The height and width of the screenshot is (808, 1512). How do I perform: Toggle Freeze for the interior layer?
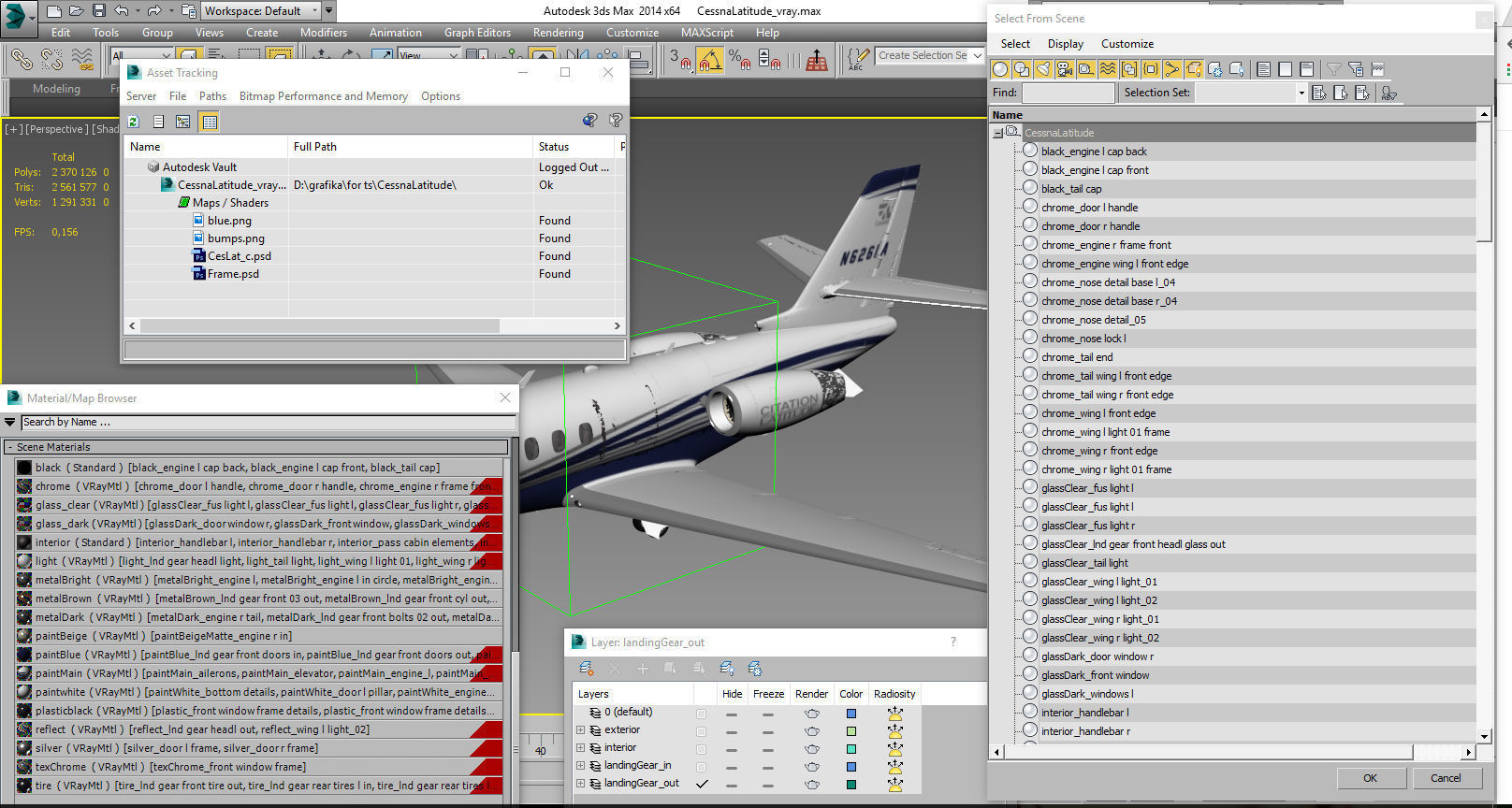[768, 749]
